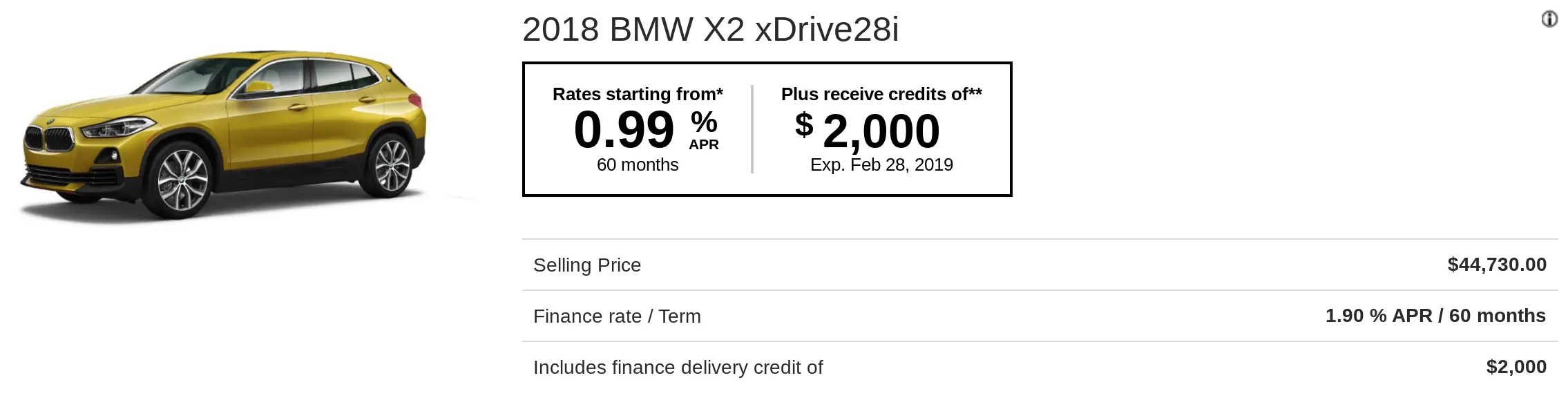Viewport: 1568px width, 398px height.
Task: Click the Exp. Feb 28, 2019 text
Action: pyautogui.click(x=881, y=164)
